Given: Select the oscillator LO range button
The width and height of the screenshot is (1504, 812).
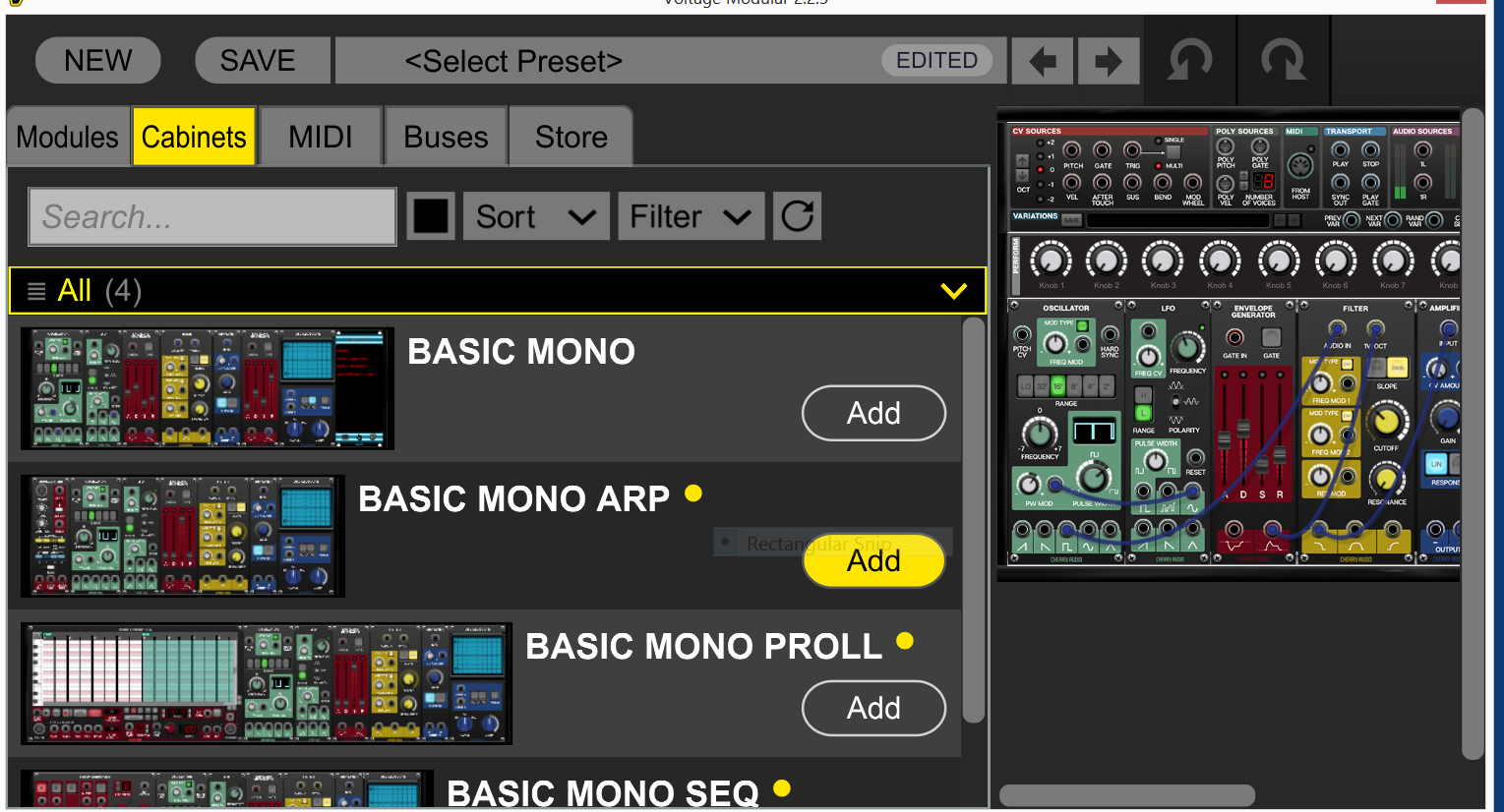Looking at the screenshot, I should point(1025,386).
